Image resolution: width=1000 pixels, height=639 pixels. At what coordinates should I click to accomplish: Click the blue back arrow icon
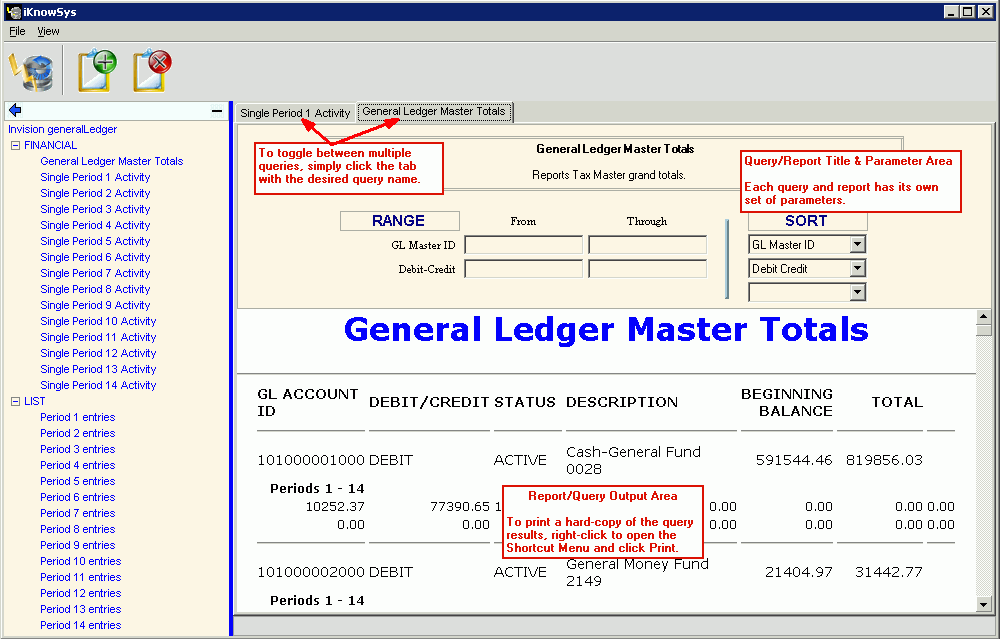pos(15,110)
